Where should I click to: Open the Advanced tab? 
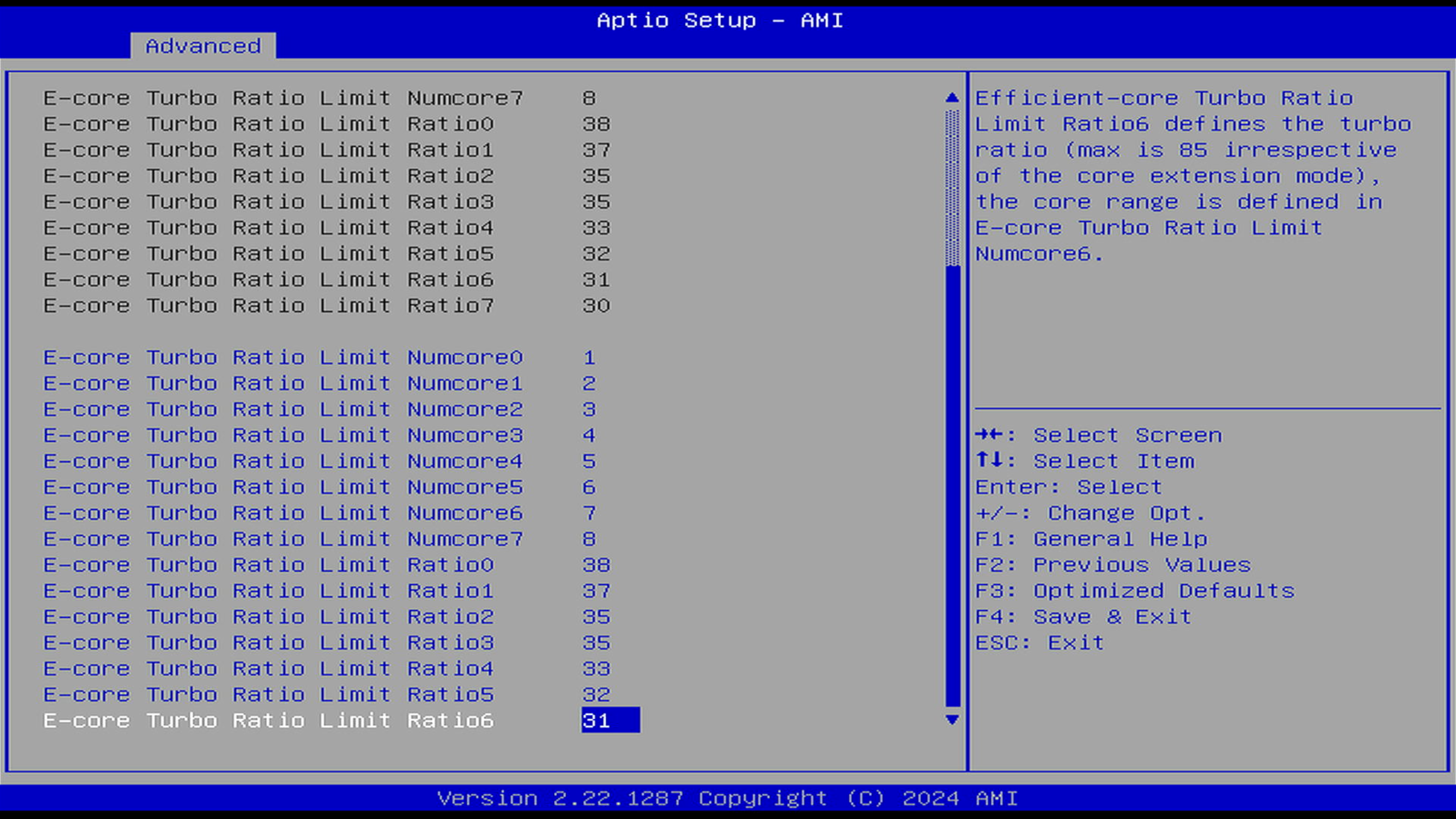(x=203, y=46)
